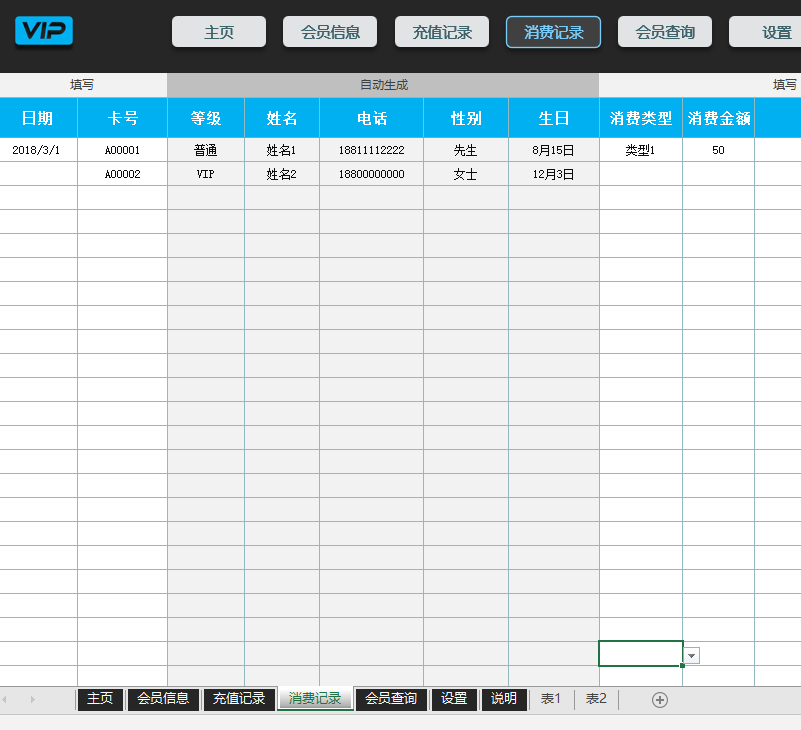Click the right sheet navigation arrow
Image resolution: width=801 pixels, height=730 pixels.
[34, 700]
